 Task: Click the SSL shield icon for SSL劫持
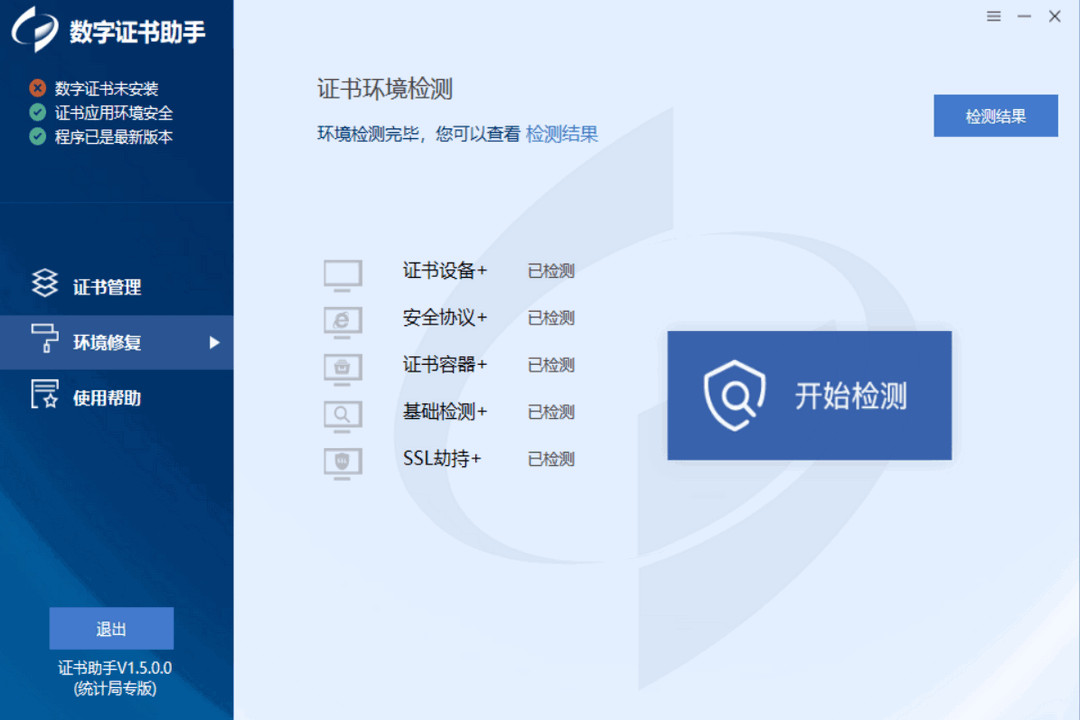(343, 463)
